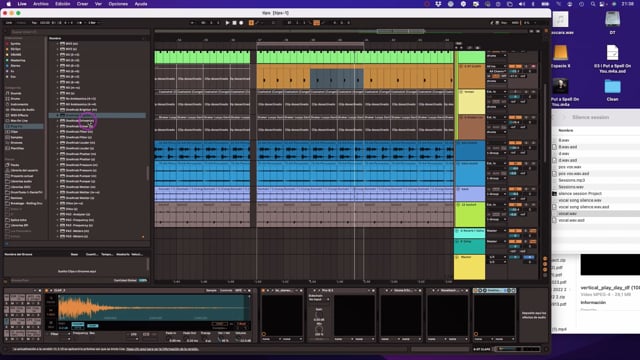The width and height of the screenshot is (640, 360).
Task: Open the Opciones menu
Action: pos(118,4)
